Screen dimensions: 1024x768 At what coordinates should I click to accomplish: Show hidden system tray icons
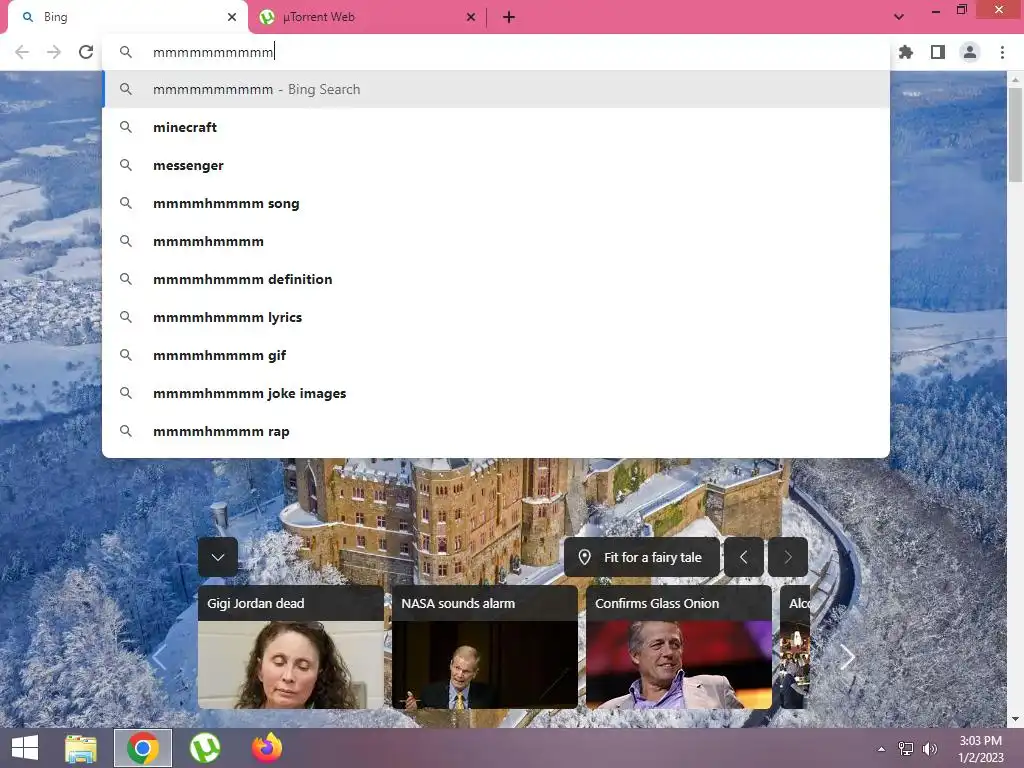[881, 749]
